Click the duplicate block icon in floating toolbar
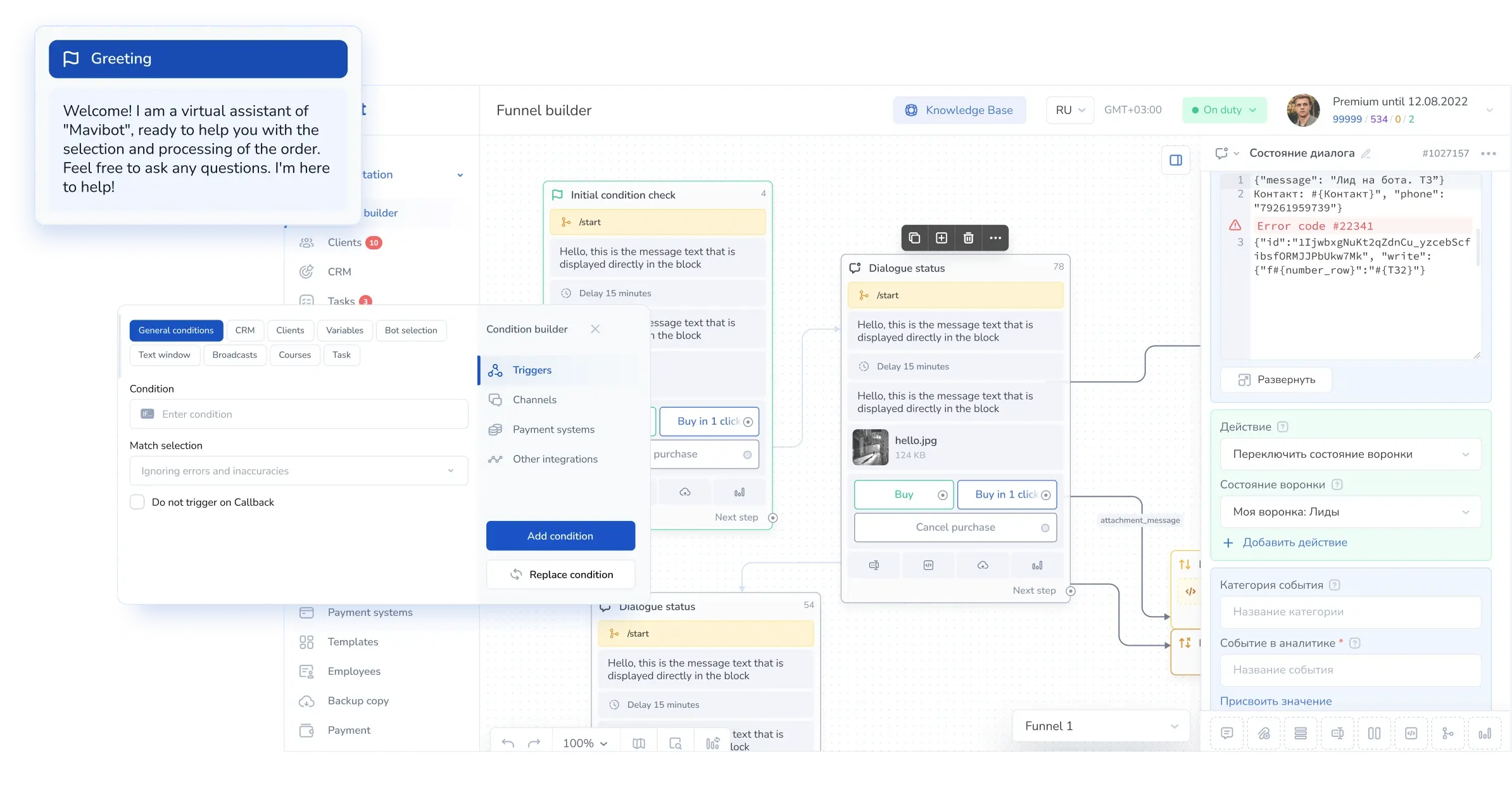The height and width of the screenshot is (804, 1512). pyautogui.click(x=914, y=238)
